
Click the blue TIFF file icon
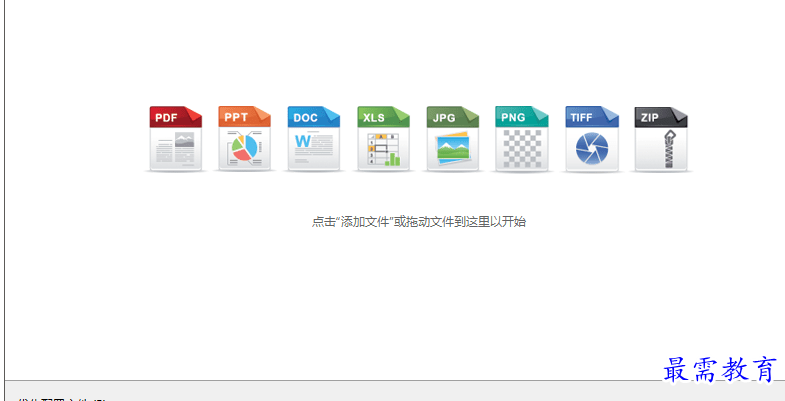592,138
